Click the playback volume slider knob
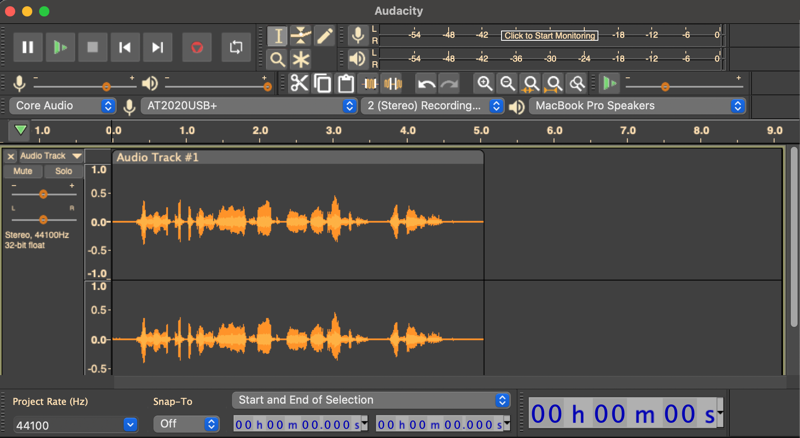800x438 pixels. tap(267, 87)
